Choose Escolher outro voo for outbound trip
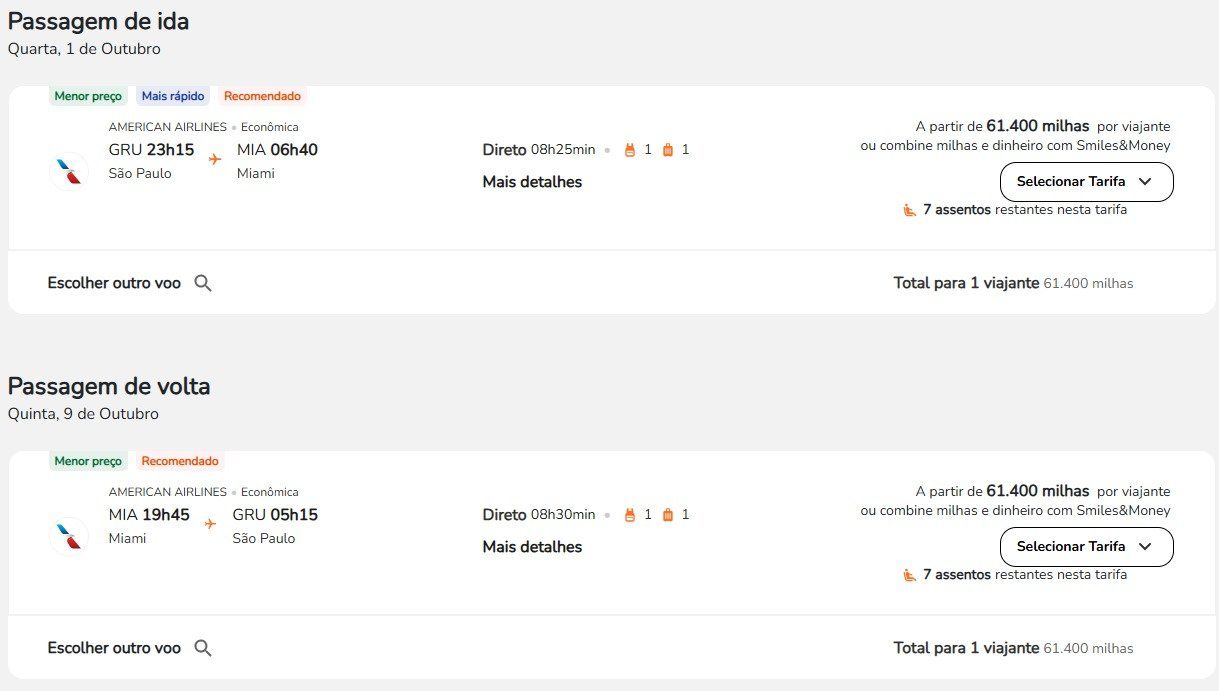The width and height of the screenshot is (1219, 691). click(x=114, y=283)
